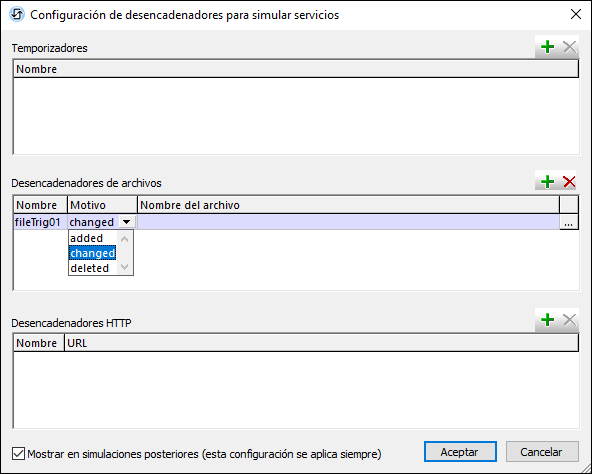Click the dropdown list scroll-down arrow

click(x=125, y=267)
